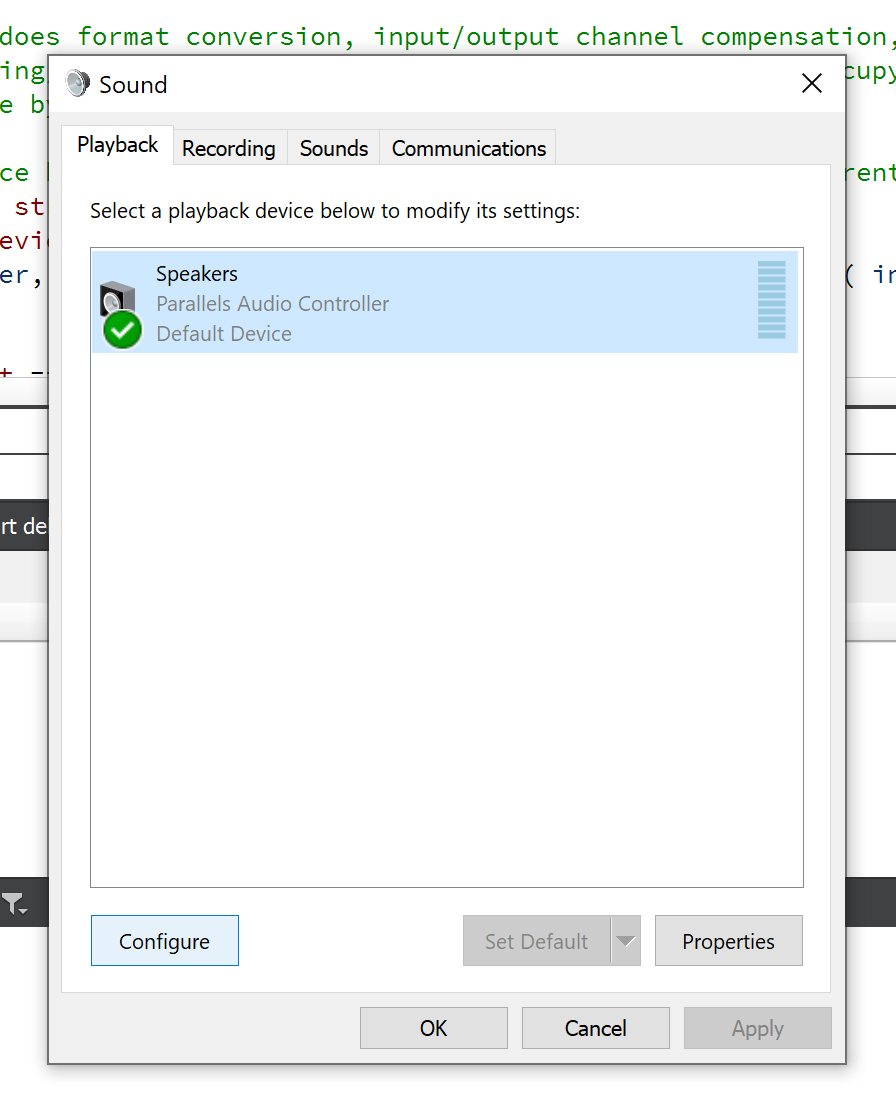Cancel the Sound dialog

(595, 1028)
